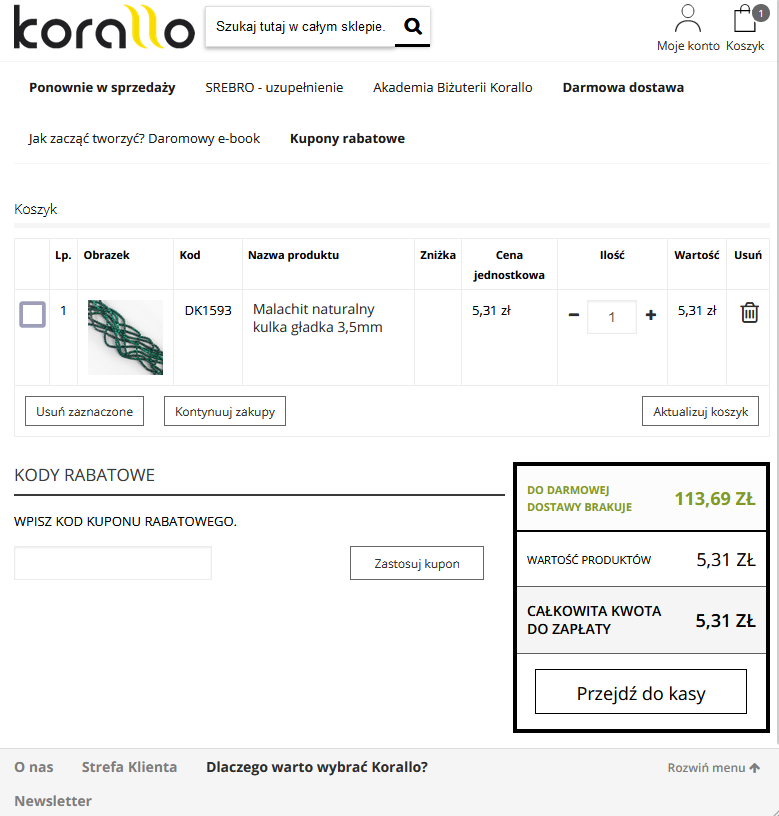The height and width of the screenshot is (816, 779).
Task: Click the search magnifier icon
Action: [412, 27]
